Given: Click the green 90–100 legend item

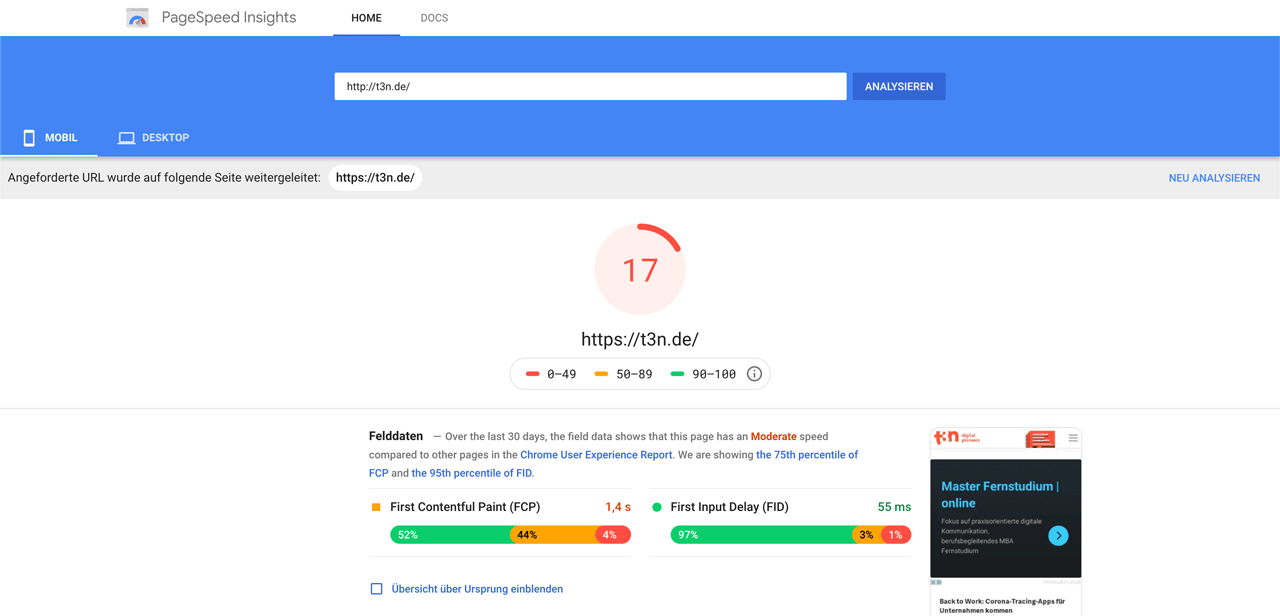Looking at the screenshot, I should (x=703, y=374).
